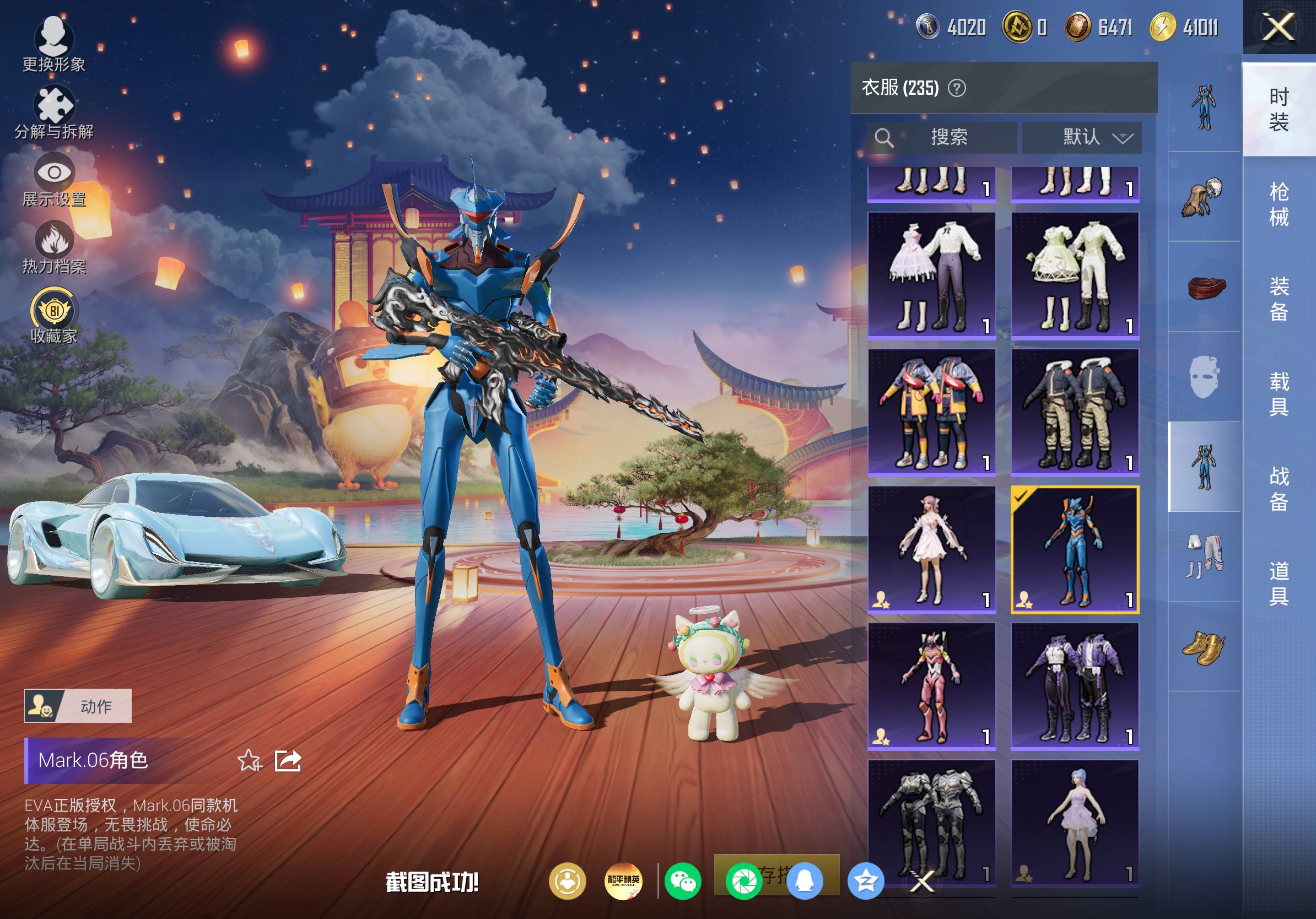
Task: Select the hair and hat category icon
Action: coord(1204,197)
